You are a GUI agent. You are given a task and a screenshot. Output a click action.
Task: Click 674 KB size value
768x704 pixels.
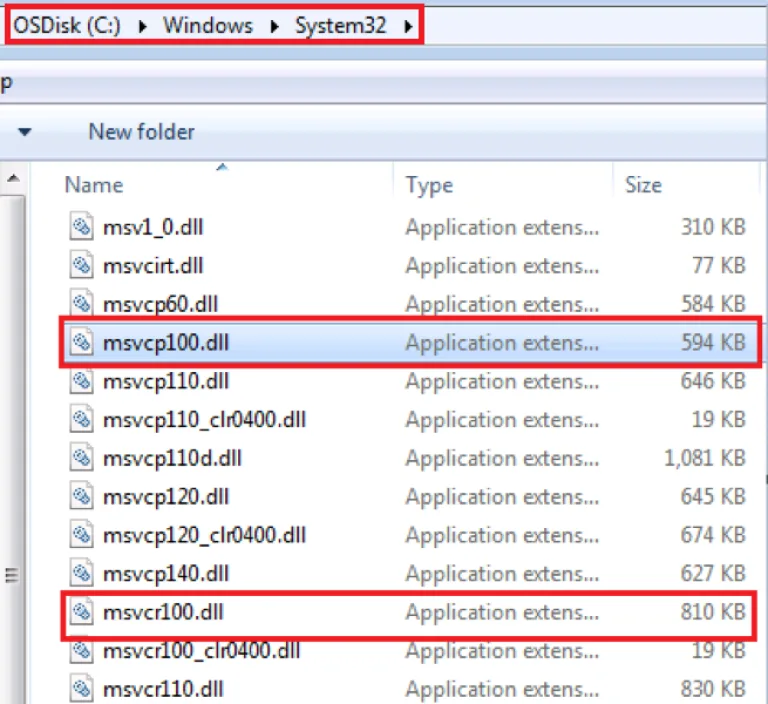[x=713, y=535]
